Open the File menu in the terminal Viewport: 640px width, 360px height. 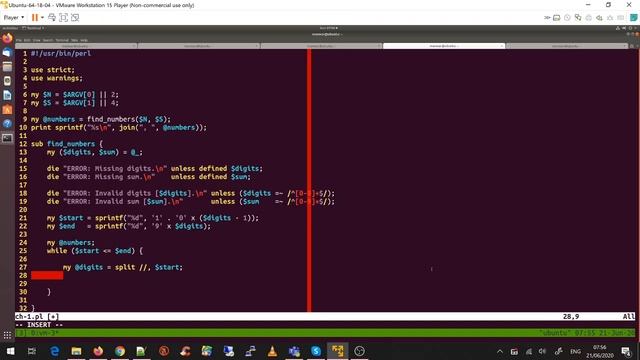(x=19, y=40)
